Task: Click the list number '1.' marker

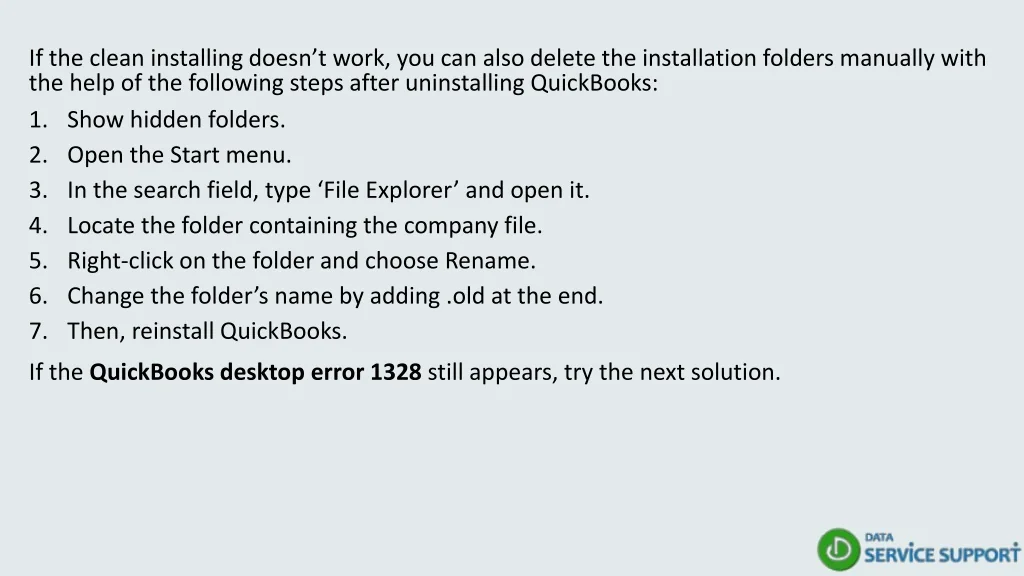Action: point(38,120)
